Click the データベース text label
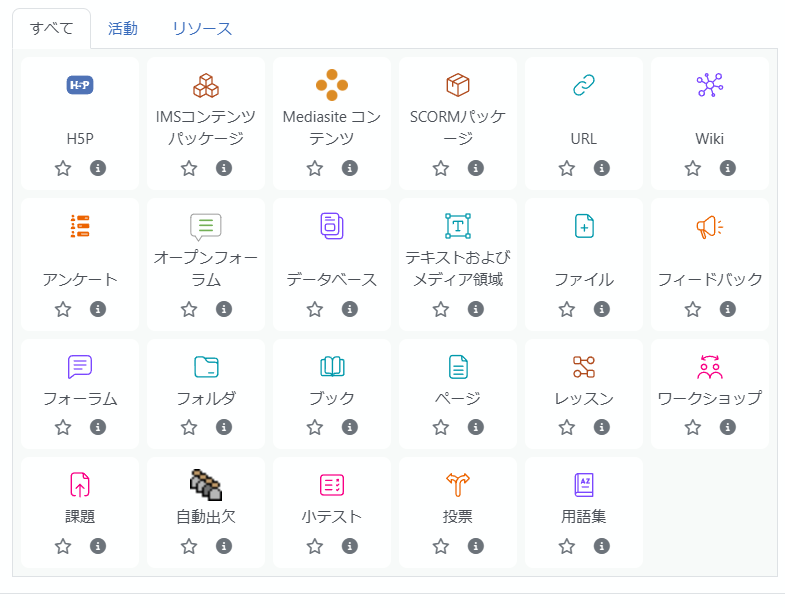785x608 pixels. point(332,279)
